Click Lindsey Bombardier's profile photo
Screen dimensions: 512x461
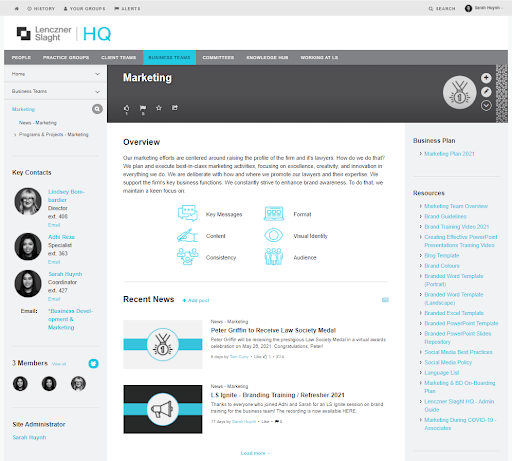[x=28, y=201]
